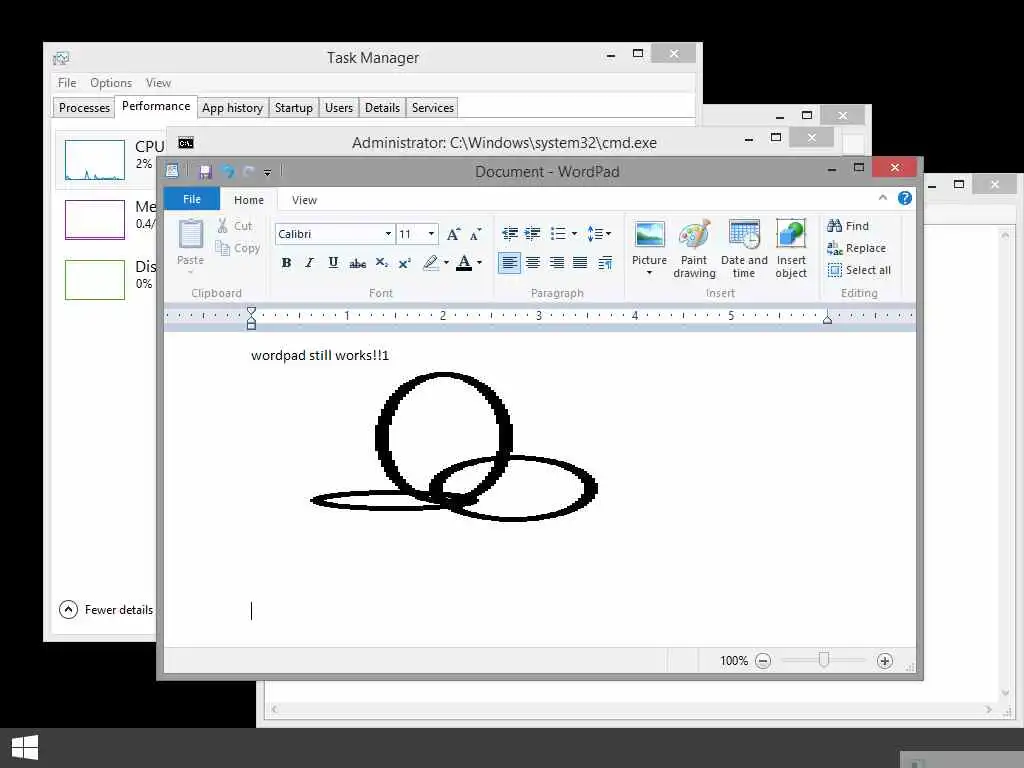Collapse the WordPad ribbon chevron

pos(882,197)
